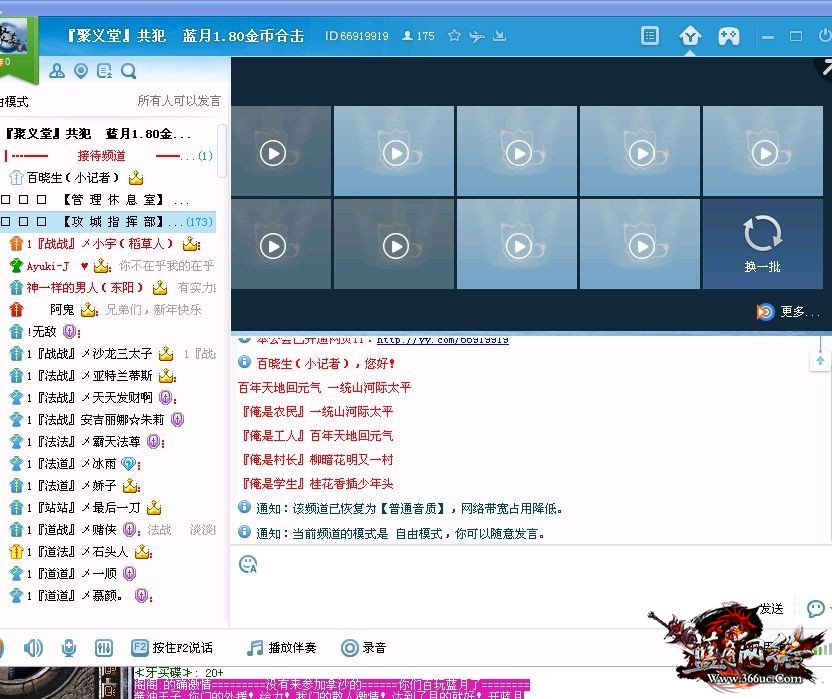Image resolution: width=832 pixels, height=699 pixels.
Task: Play the first video thumbnail
Action: [272, 152]
